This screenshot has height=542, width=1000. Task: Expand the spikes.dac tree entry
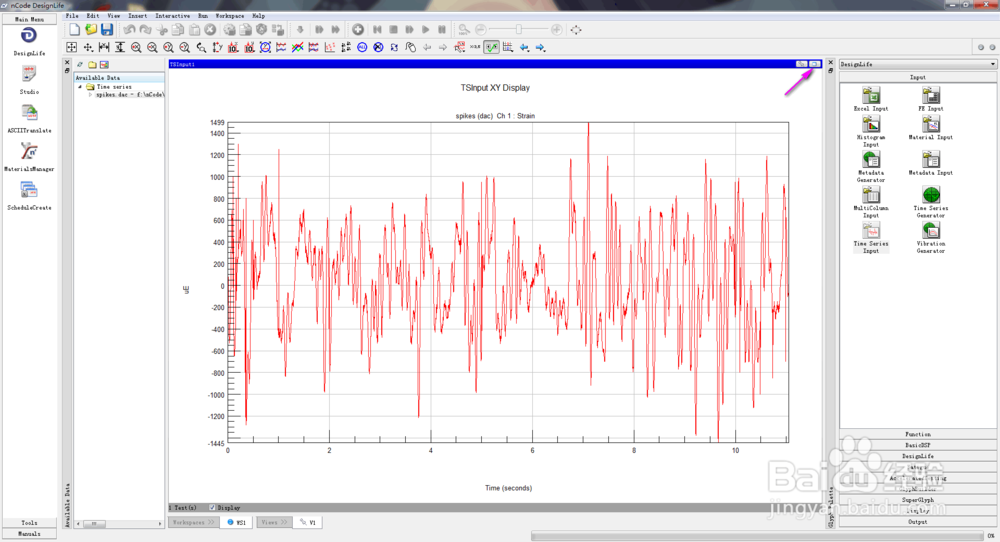point(90,94)
